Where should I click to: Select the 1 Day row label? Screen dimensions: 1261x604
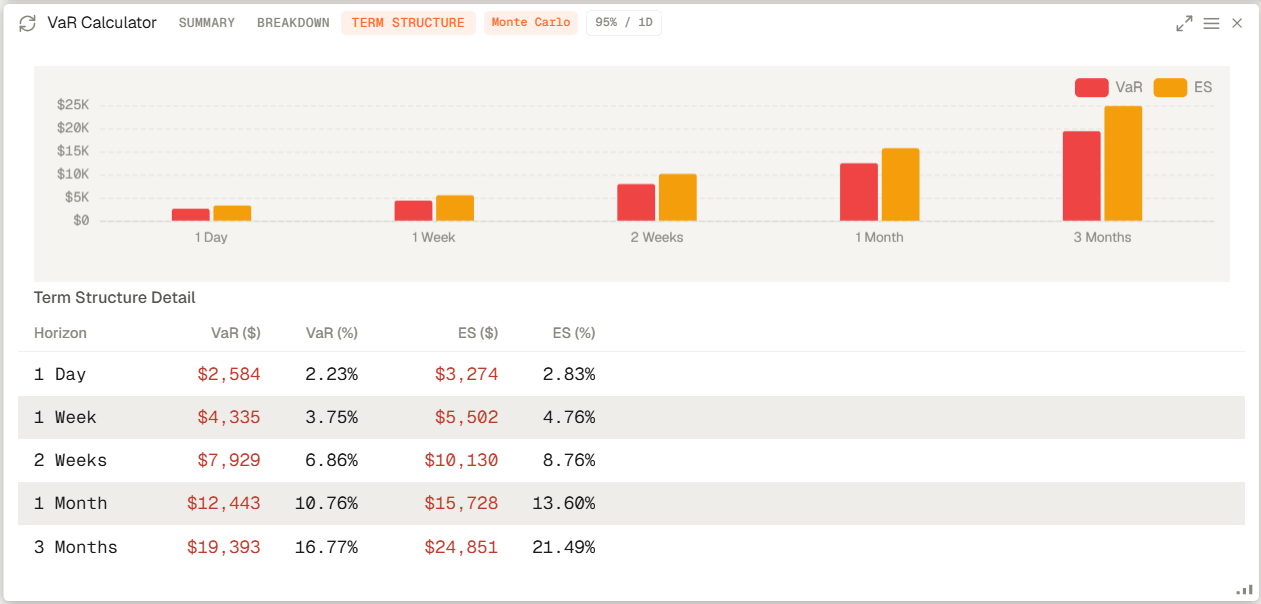click(60, 374)
